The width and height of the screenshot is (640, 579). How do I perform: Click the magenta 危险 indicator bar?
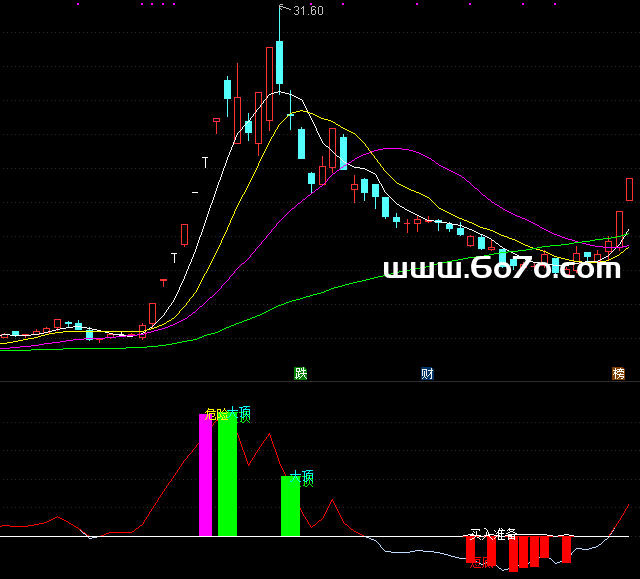(206, 475)
